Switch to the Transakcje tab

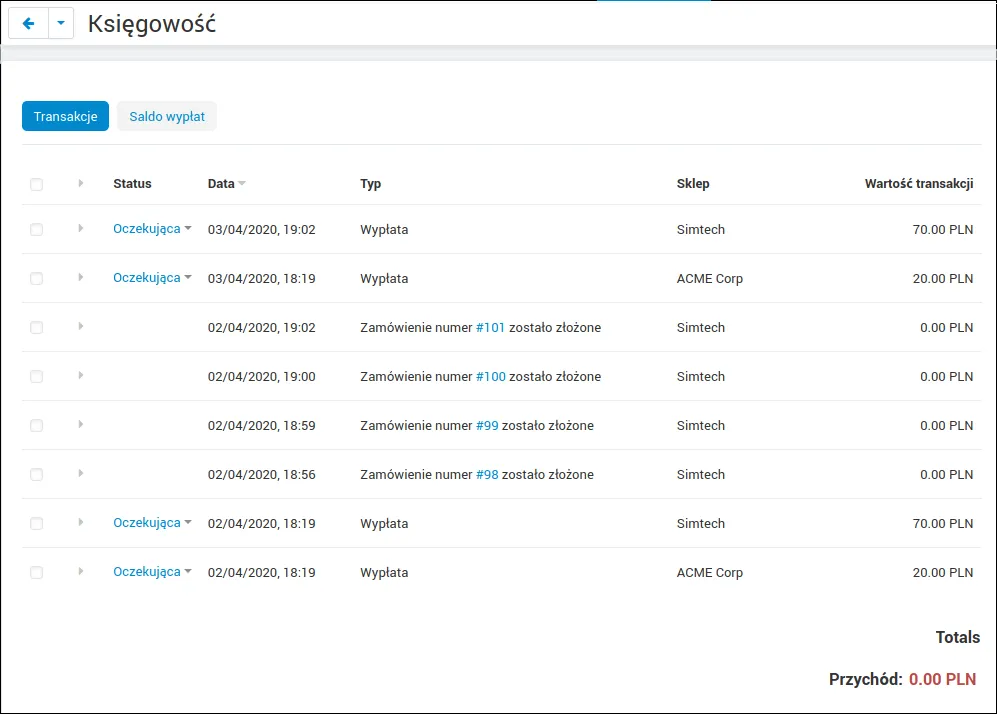[x=65, y=116]
